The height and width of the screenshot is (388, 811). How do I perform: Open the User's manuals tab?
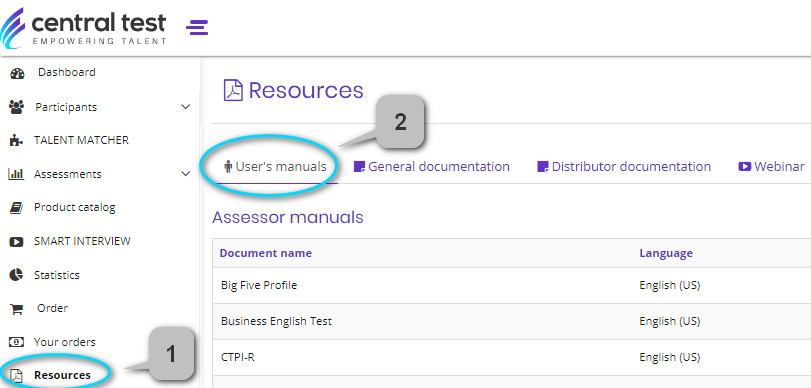tap(275, 167)
